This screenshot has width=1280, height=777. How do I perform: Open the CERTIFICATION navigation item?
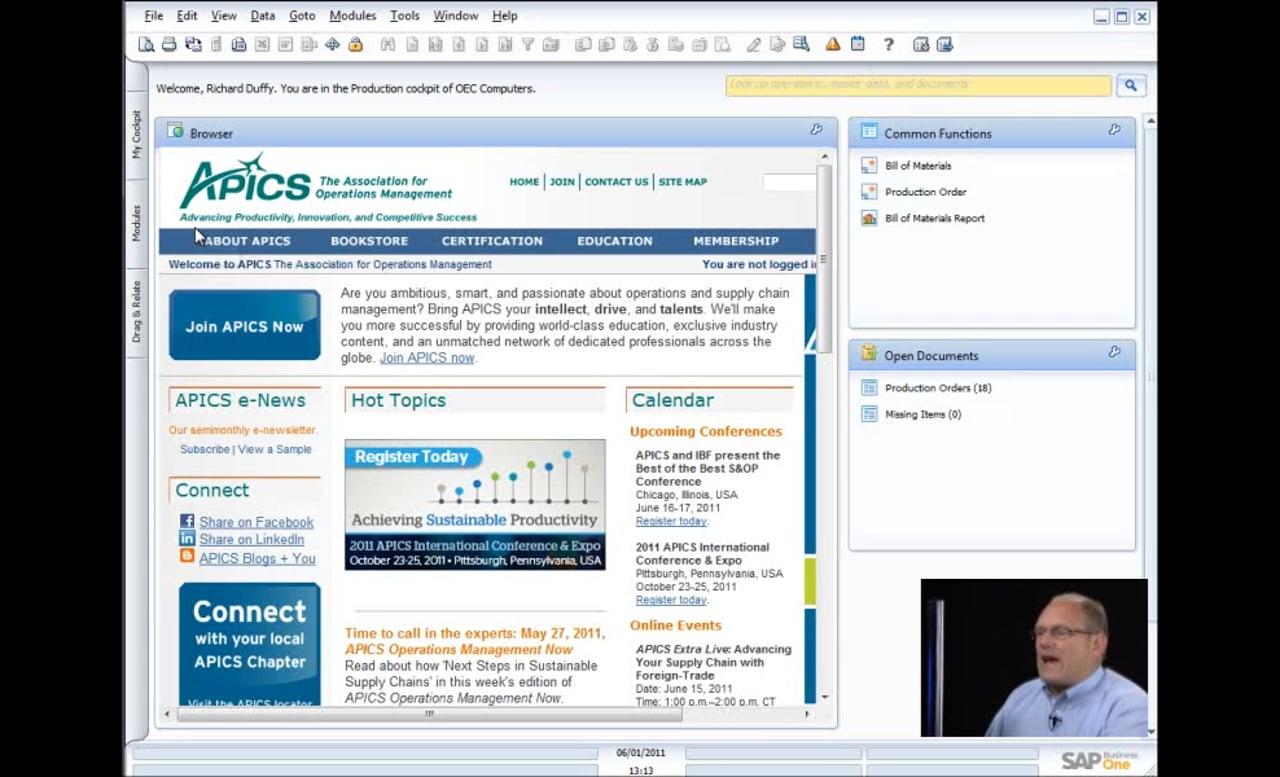tap(492, 241)
